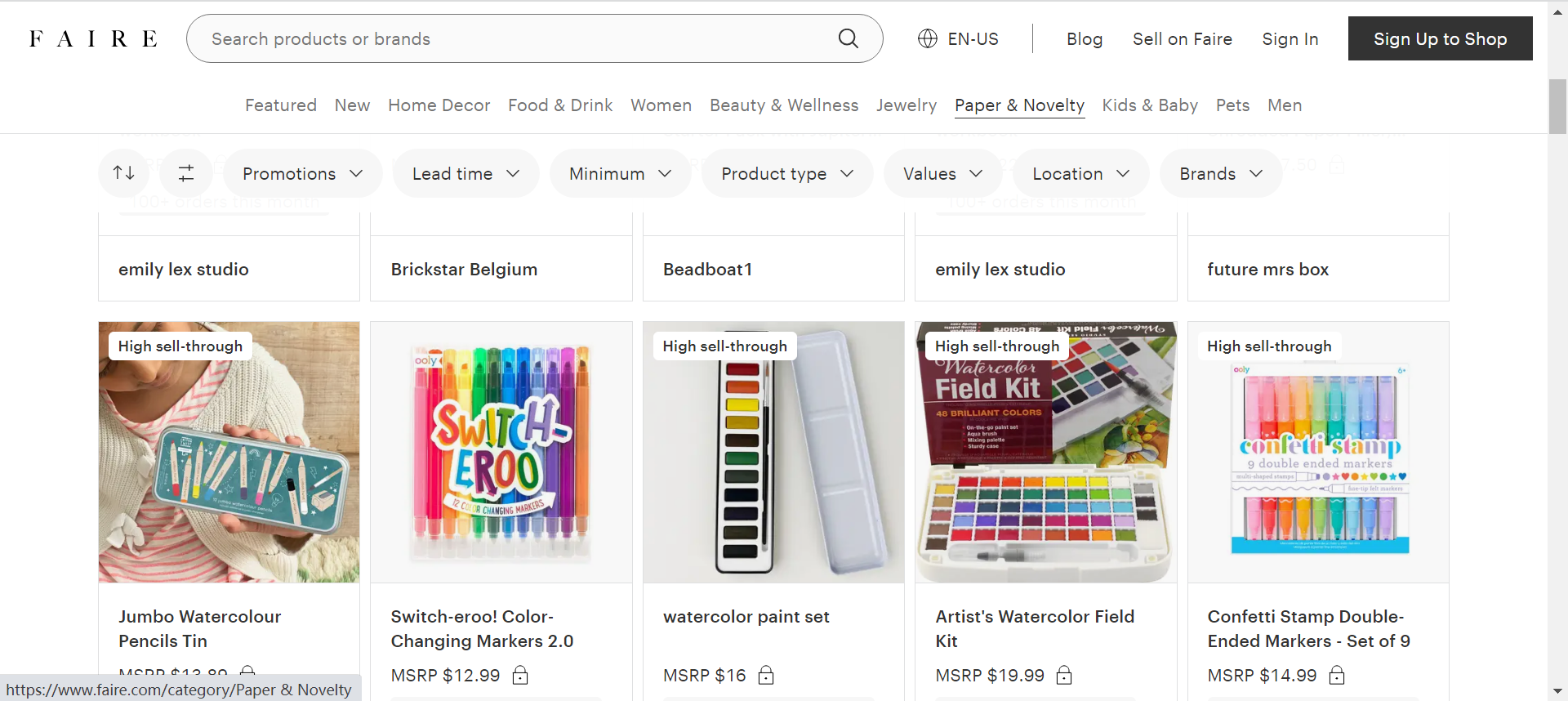
Task: Open the Pets category
Action: (1232, 105)
